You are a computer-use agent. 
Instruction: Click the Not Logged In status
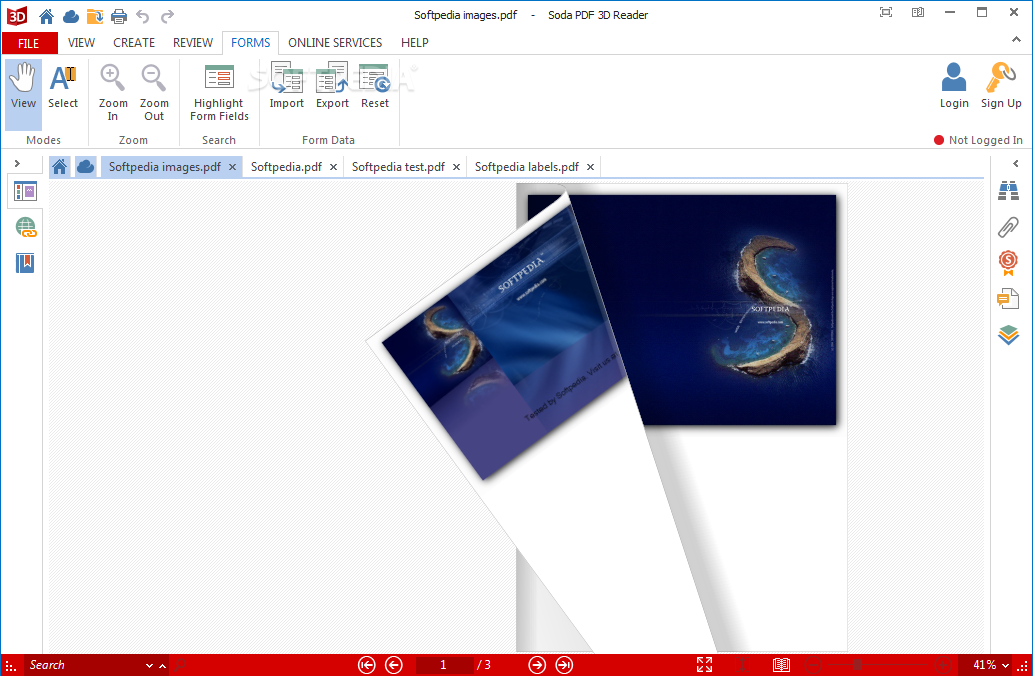pos(978,140)
